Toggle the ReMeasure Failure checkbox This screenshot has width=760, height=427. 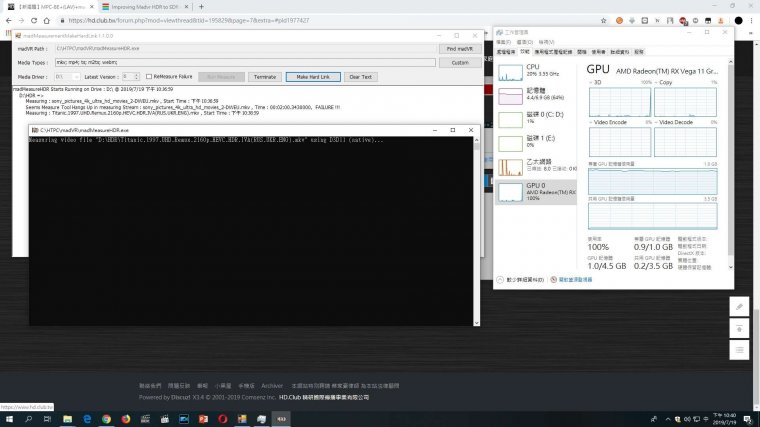[x=150, y=76]
